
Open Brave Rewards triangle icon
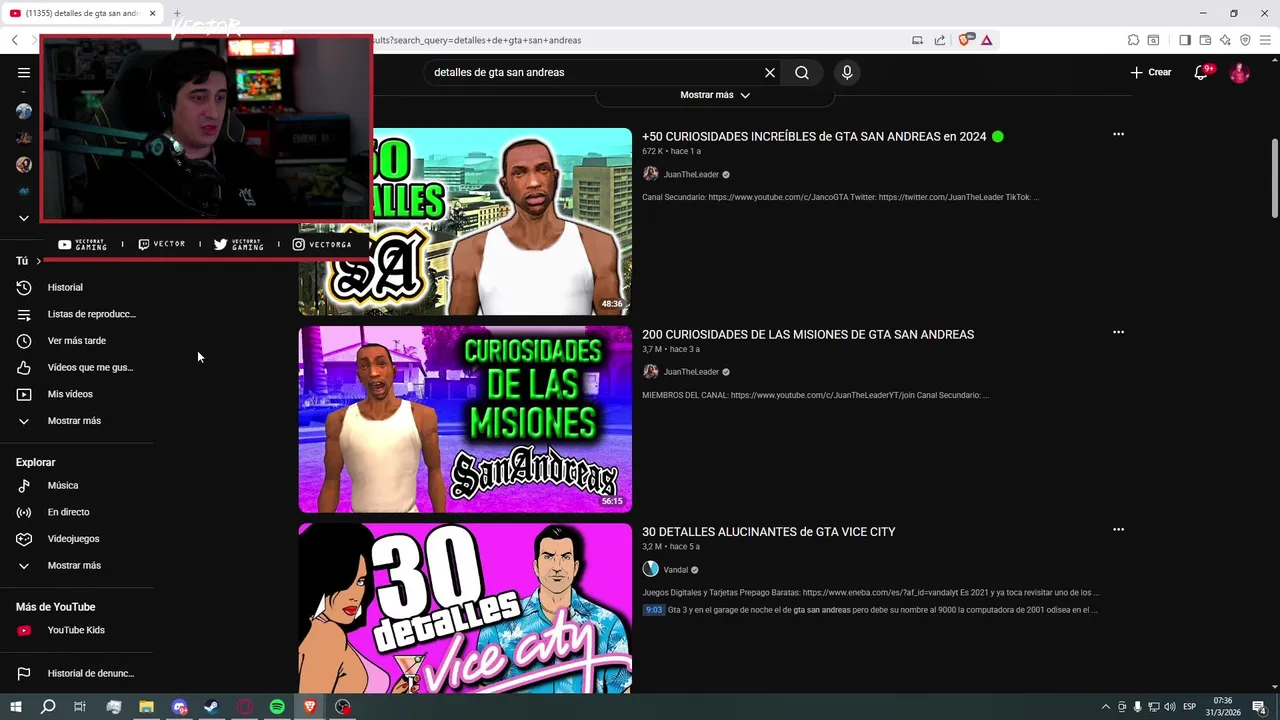(986, 40)
